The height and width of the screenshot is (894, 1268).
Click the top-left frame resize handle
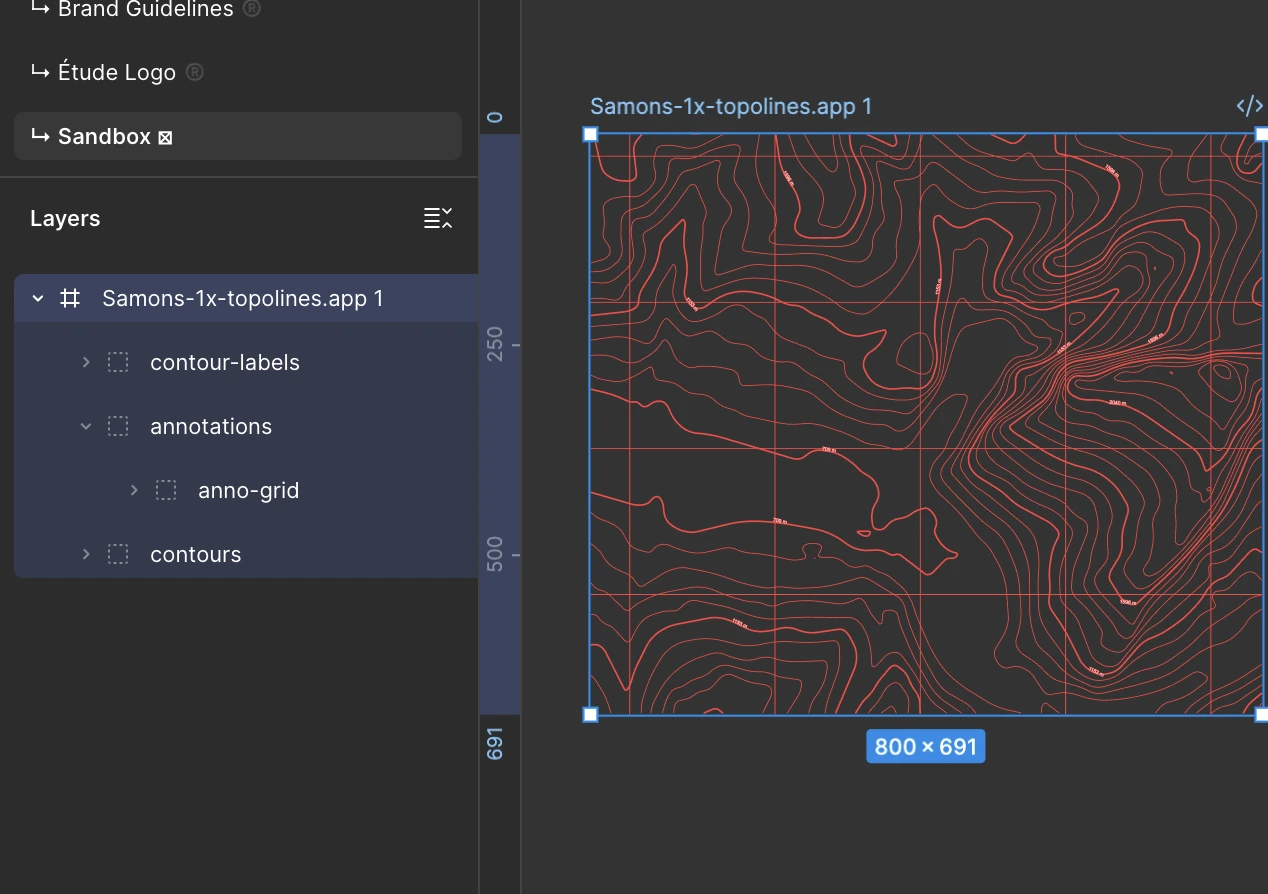pyautogui.click(x=590, y=134)
